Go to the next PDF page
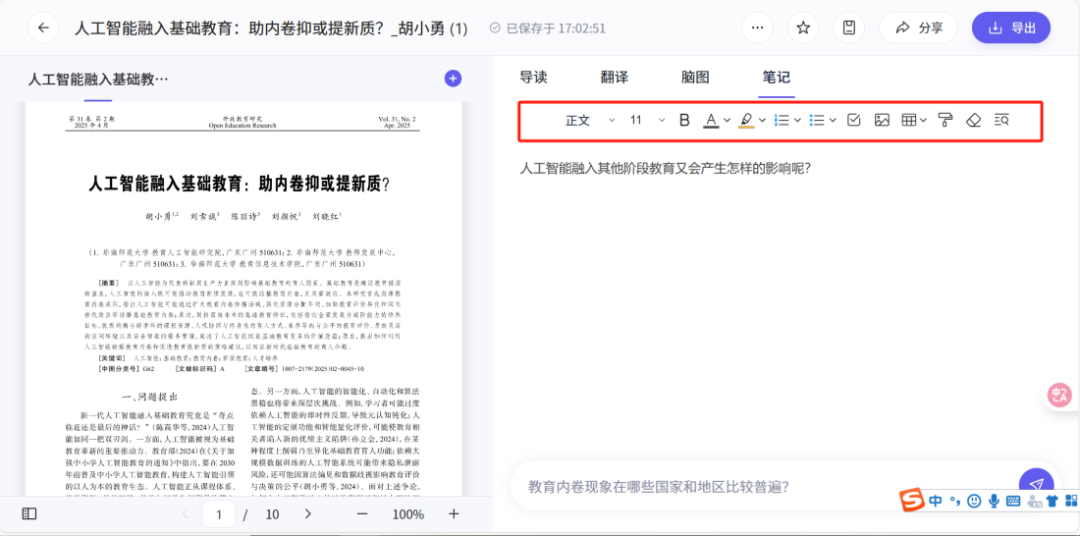This screenshot has width=1080, height=536. tap(308, 514)
